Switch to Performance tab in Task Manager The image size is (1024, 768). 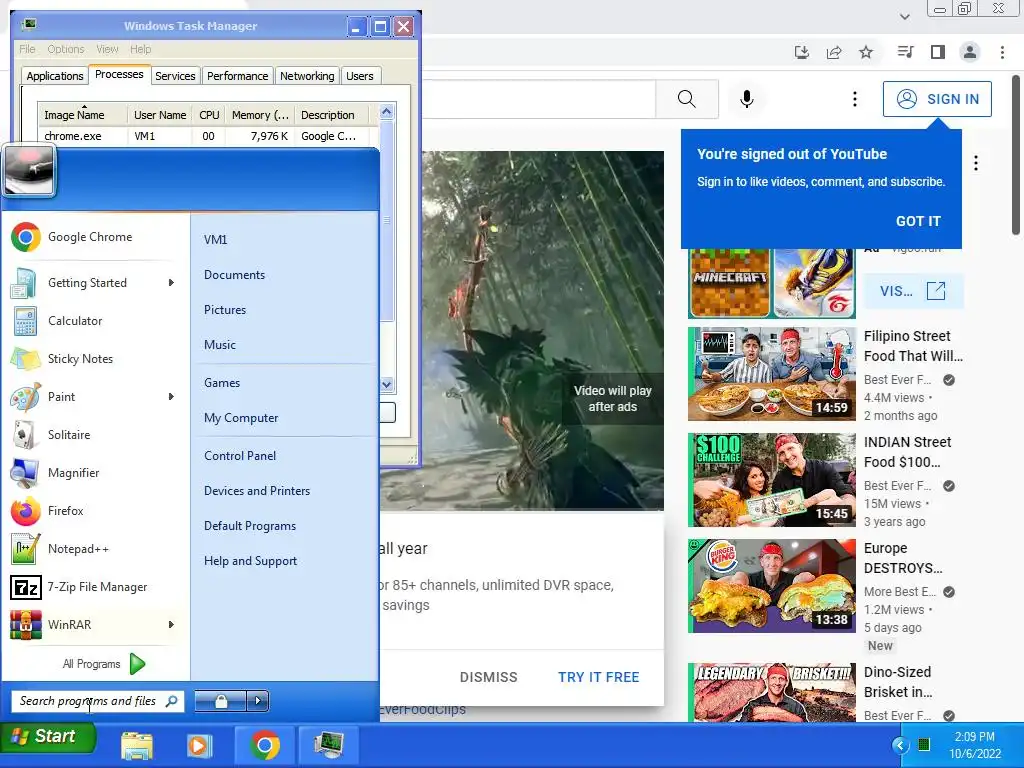click(237, 76)
